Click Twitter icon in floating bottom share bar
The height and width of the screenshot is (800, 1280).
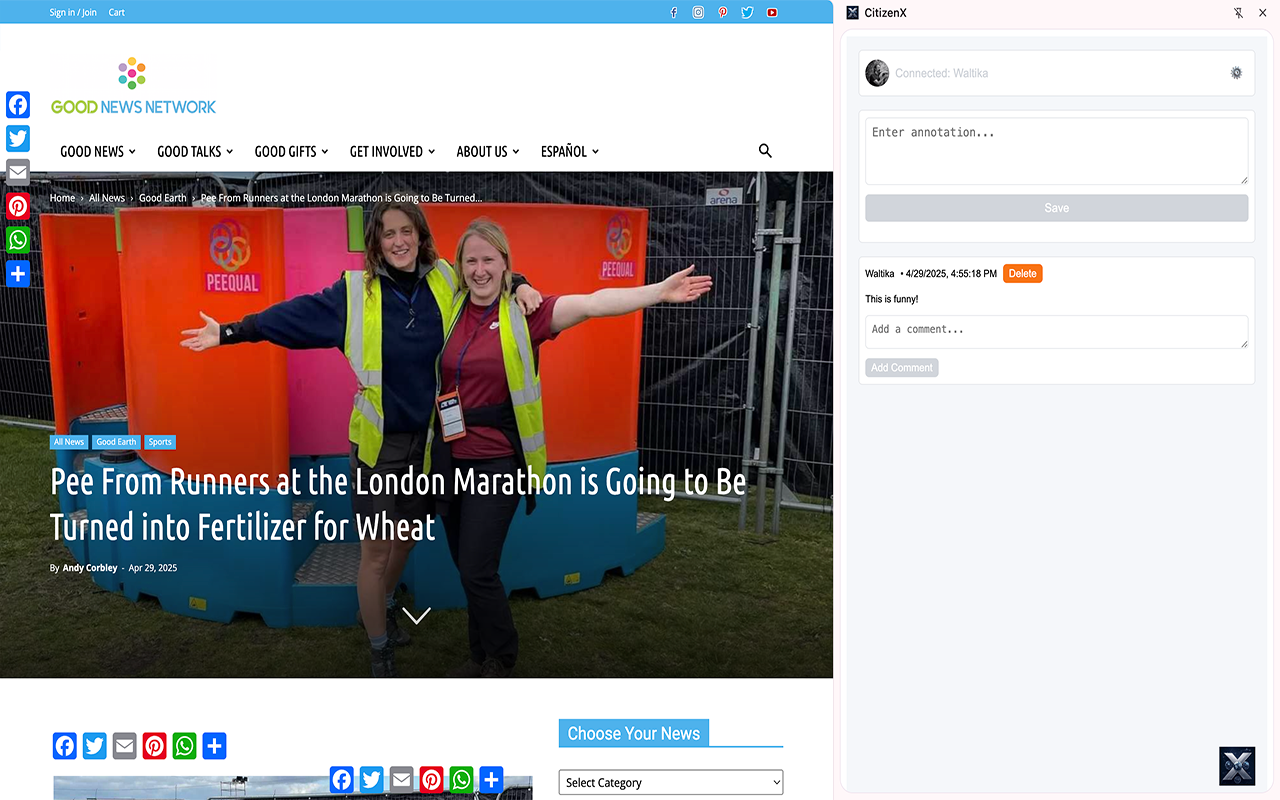click(x=372, y=780)
